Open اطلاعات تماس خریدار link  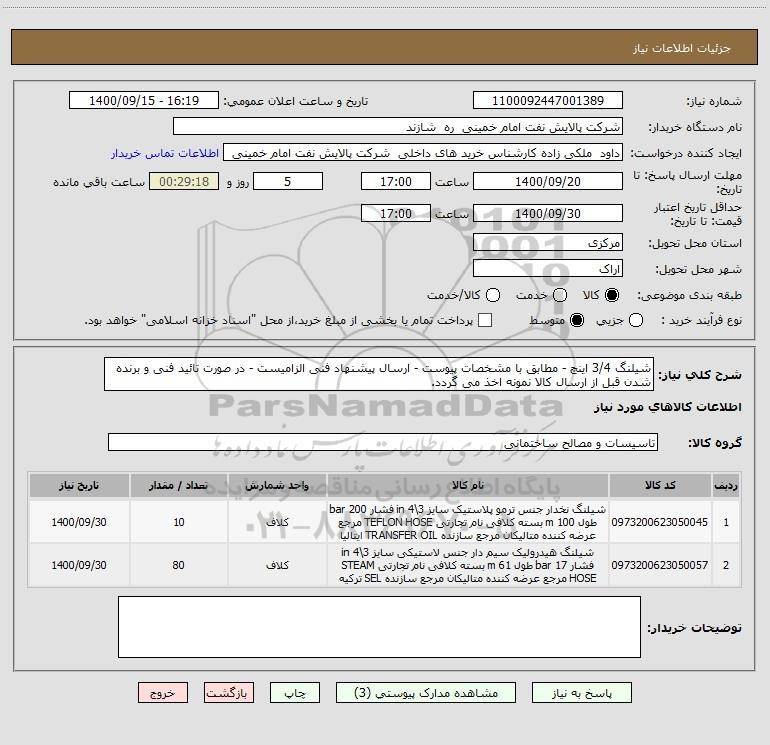pyautogui.click(x=165, y=153)
